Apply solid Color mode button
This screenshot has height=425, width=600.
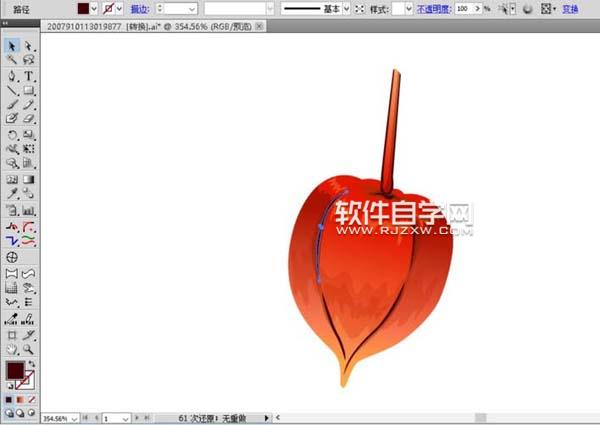tap(9, 400)
